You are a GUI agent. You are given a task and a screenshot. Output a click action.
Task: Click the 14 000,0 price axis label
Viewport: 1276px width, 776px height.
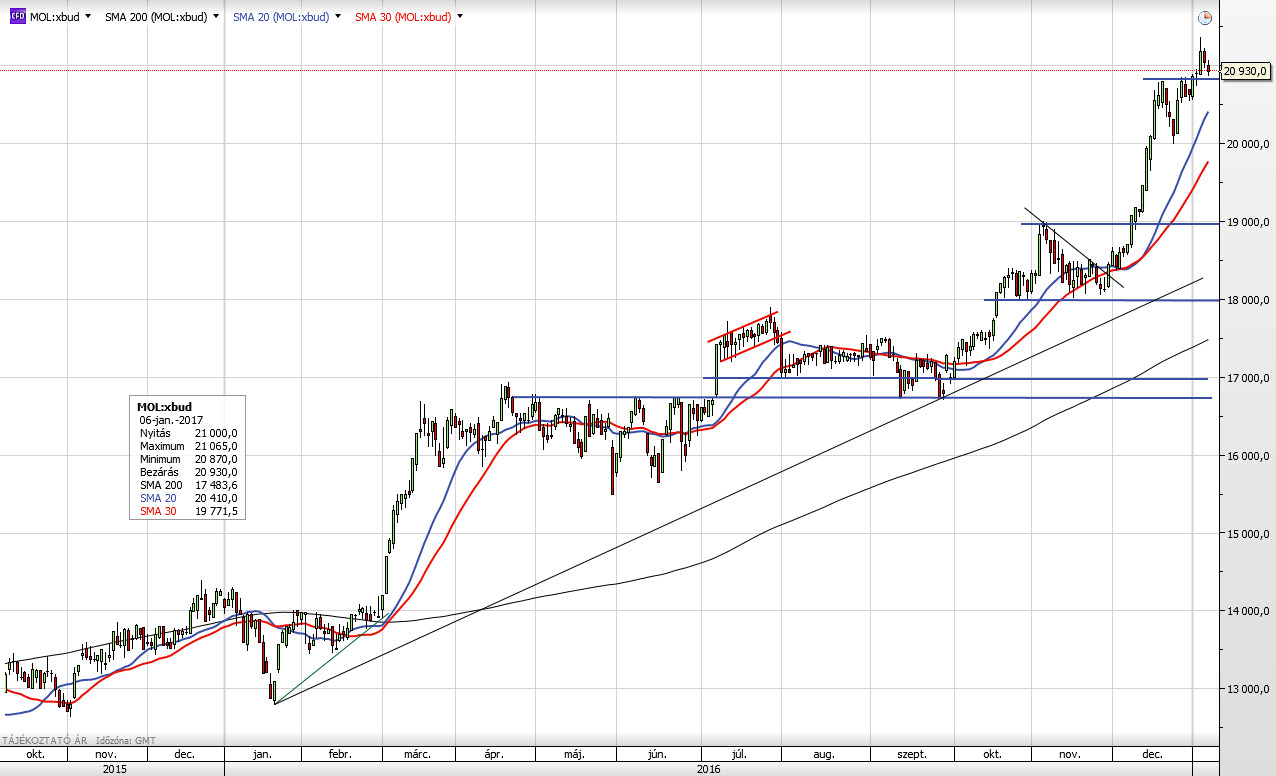1246,612
